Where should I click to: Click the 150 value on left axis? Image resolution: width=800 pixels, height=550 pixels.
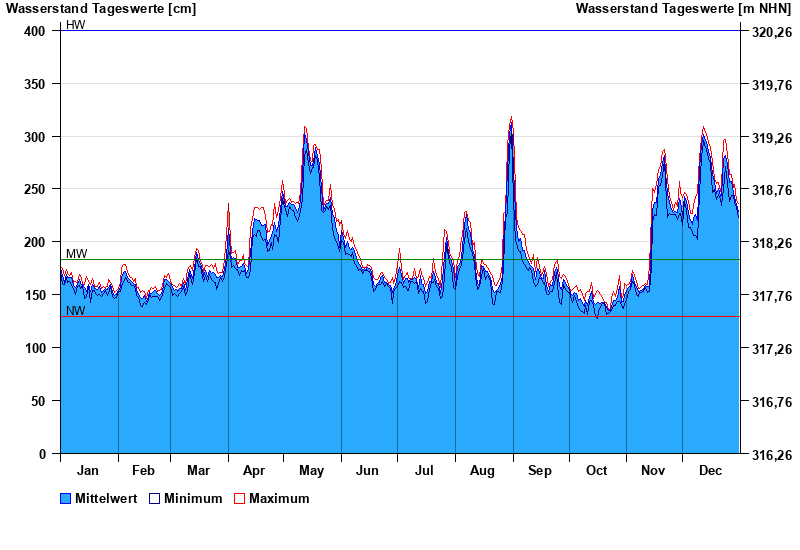[x=35, y=295]
